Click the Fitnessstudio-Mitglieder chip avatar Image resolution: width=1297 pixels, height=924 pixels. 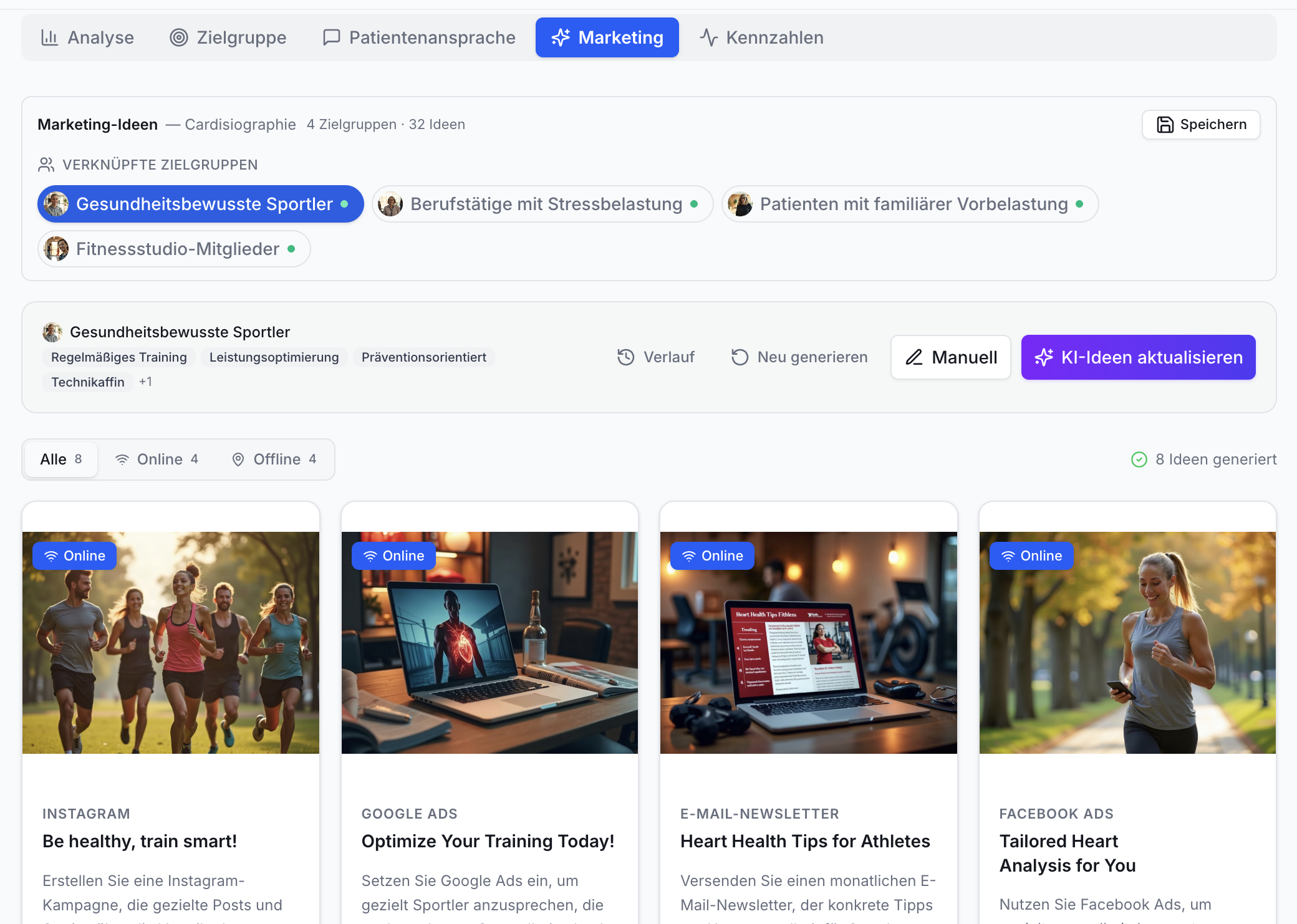coord(56,249)
